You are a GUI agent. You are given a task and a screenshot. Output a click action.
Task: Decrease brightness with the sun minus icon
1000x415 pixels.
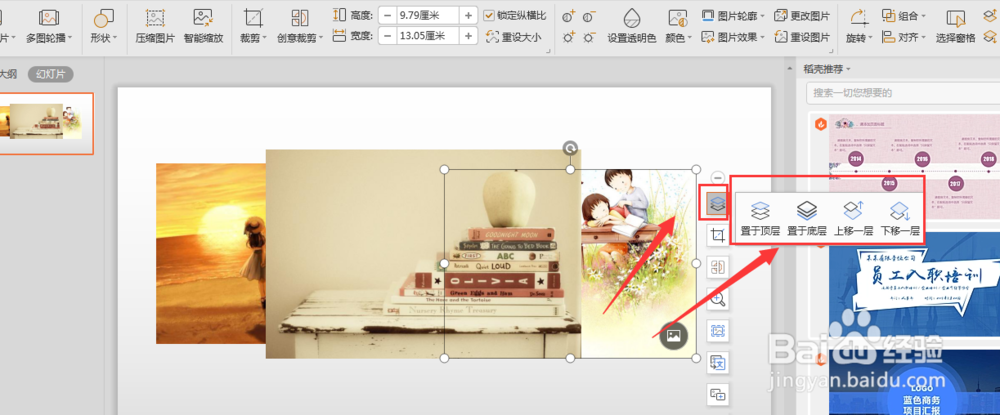[589, 38]
